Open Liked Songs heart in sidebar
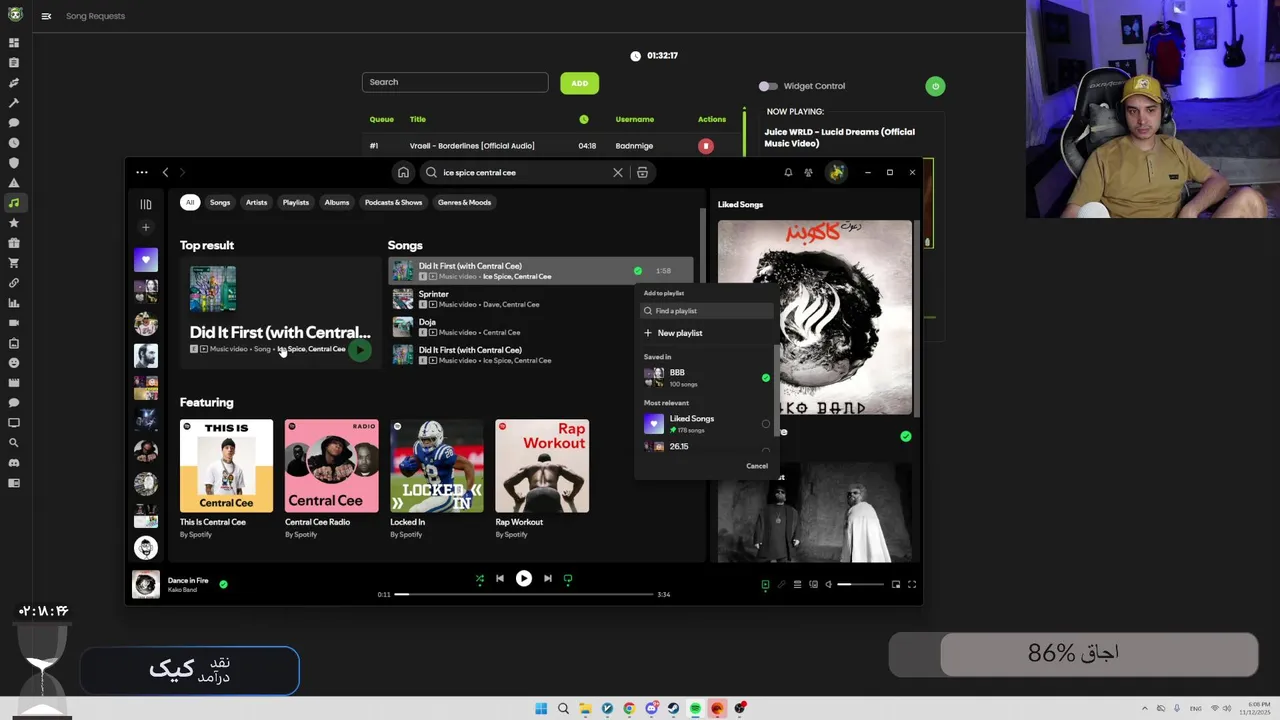Viewport: 1280px width, 720px height. click(146, 259)
